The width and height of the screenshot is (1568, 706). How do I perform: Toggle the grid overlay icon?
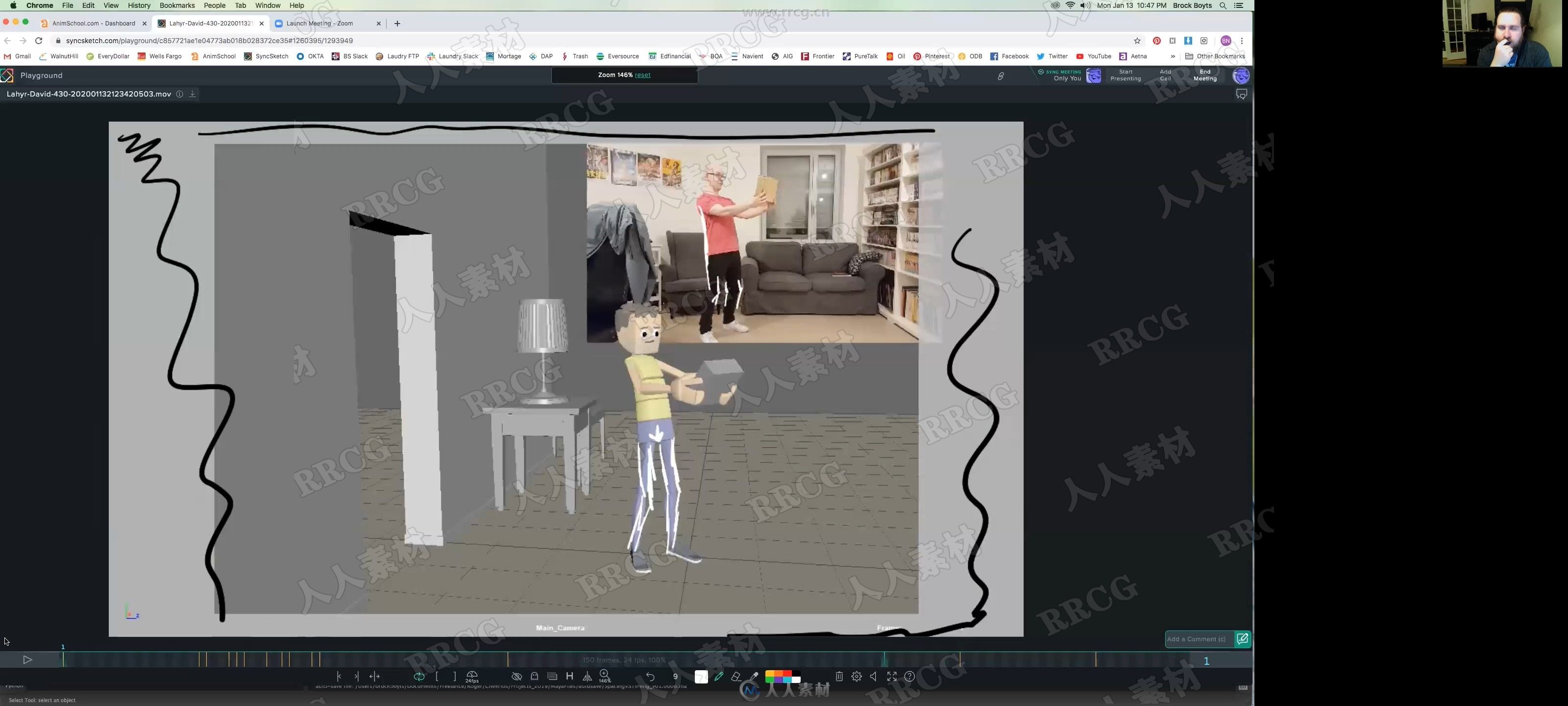click(552, 676)
